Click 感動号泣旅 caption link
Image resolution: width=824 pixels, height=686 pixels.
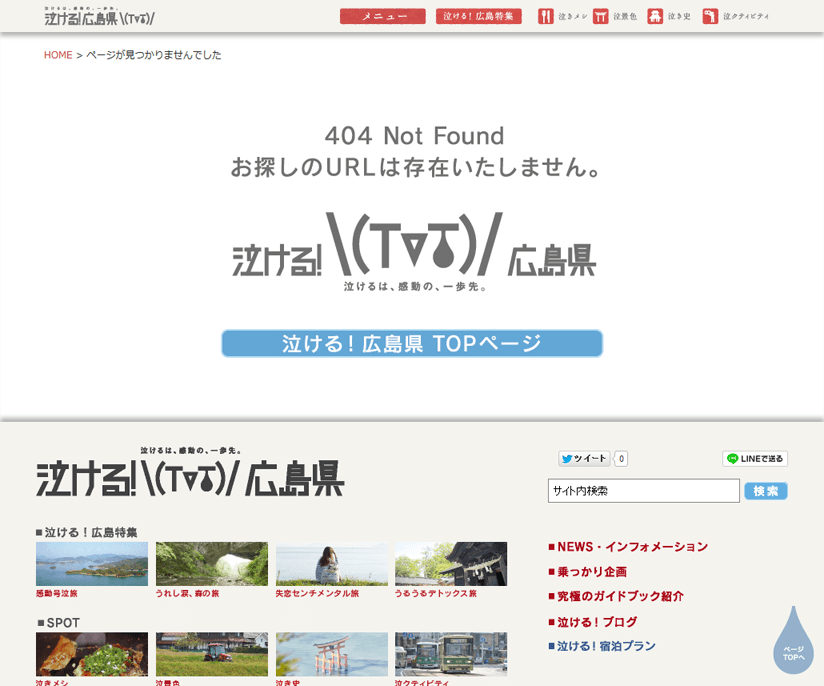(x=57, y=593)
